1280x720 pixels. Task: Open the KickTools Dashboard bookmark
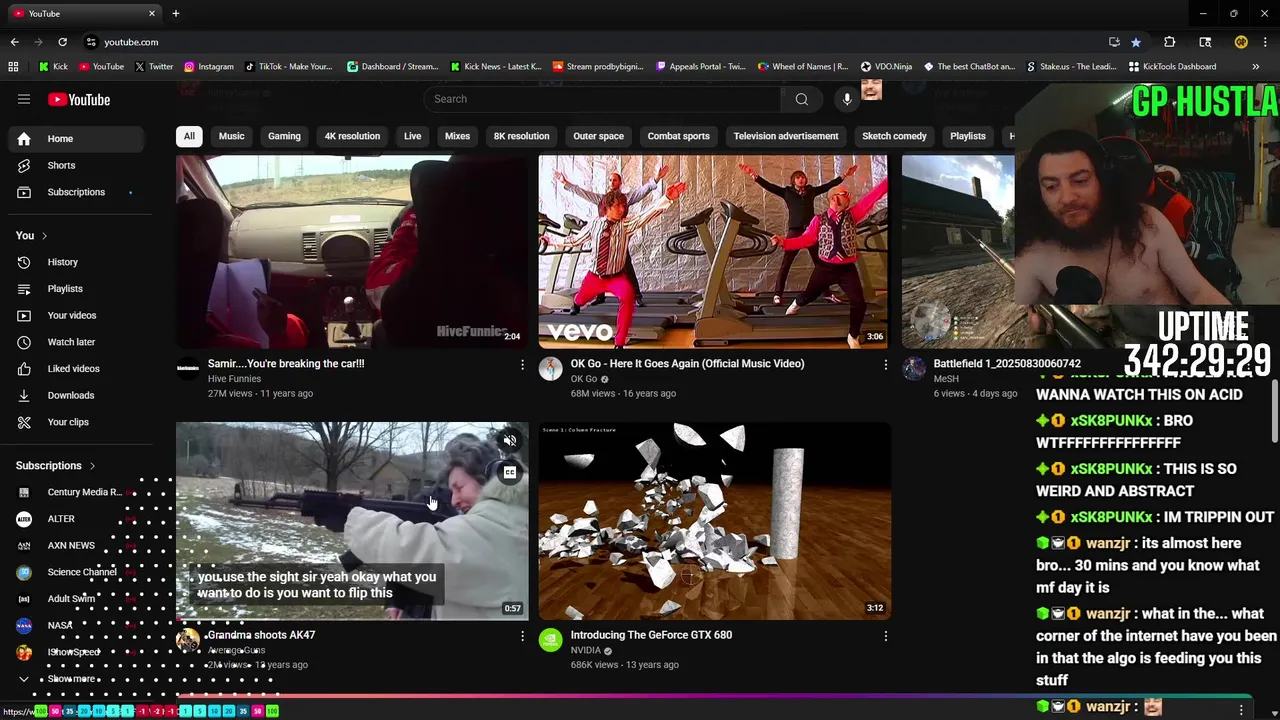[x=1172, y=67]
